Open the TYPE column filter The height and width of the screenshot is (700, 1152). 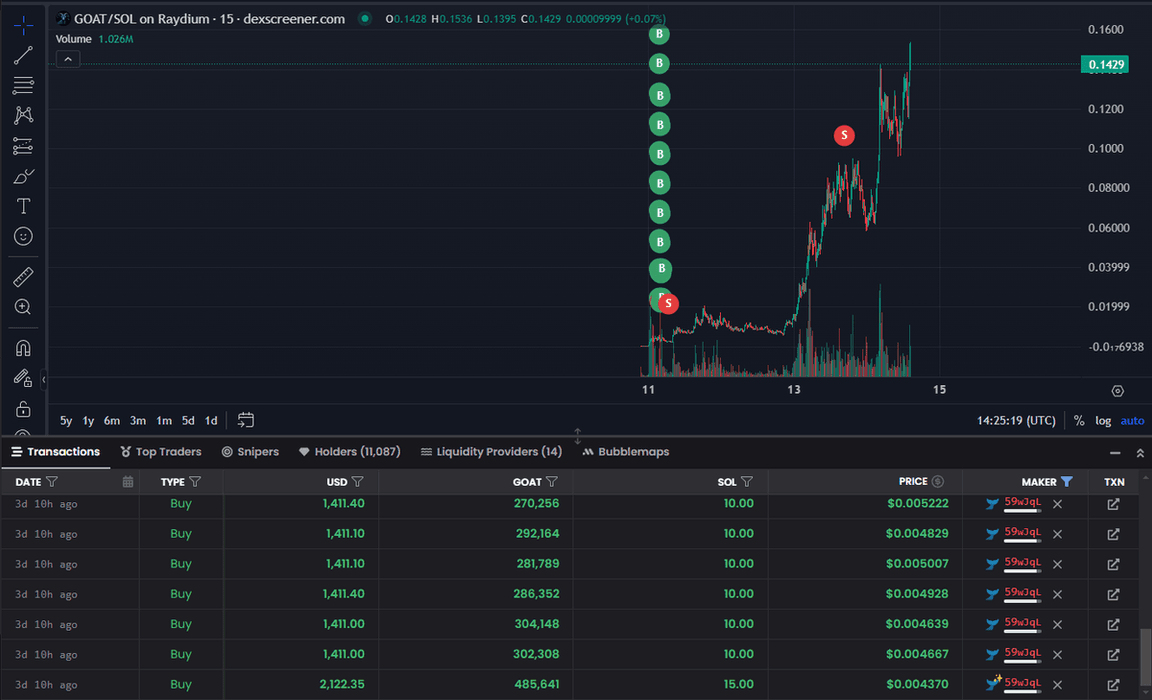[x=195, y=482]
